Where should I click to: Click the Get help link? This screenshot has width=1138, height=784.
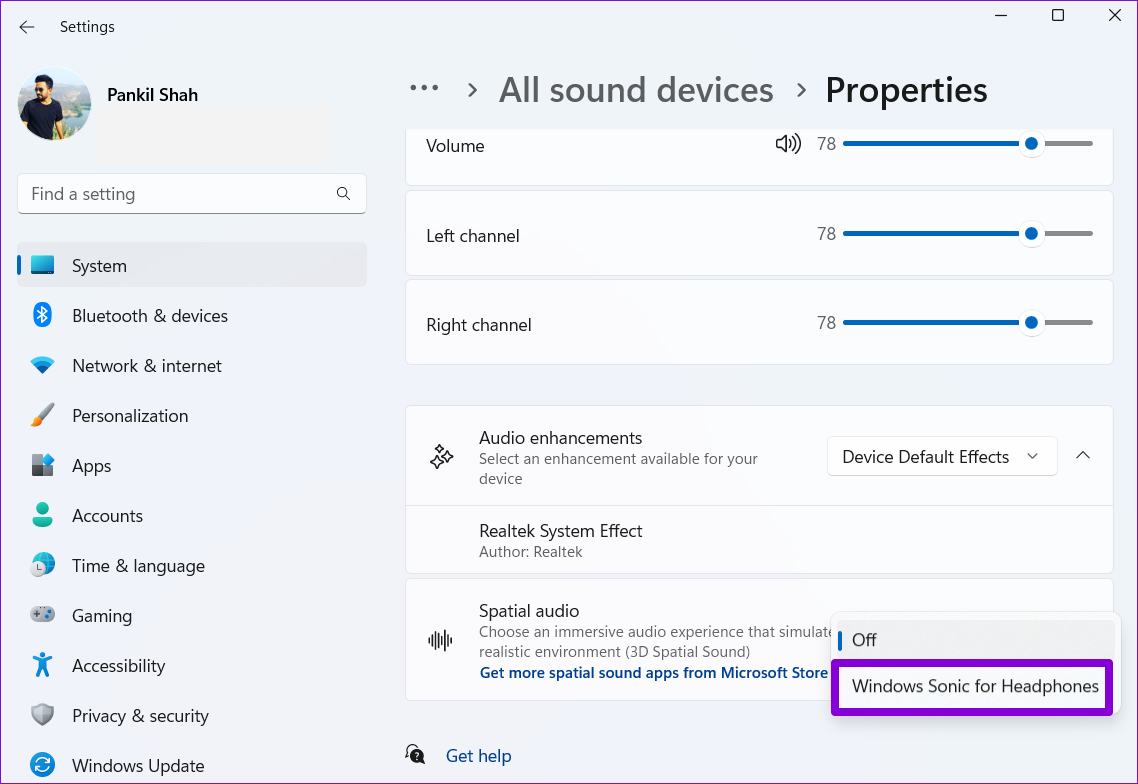[478, 756]
